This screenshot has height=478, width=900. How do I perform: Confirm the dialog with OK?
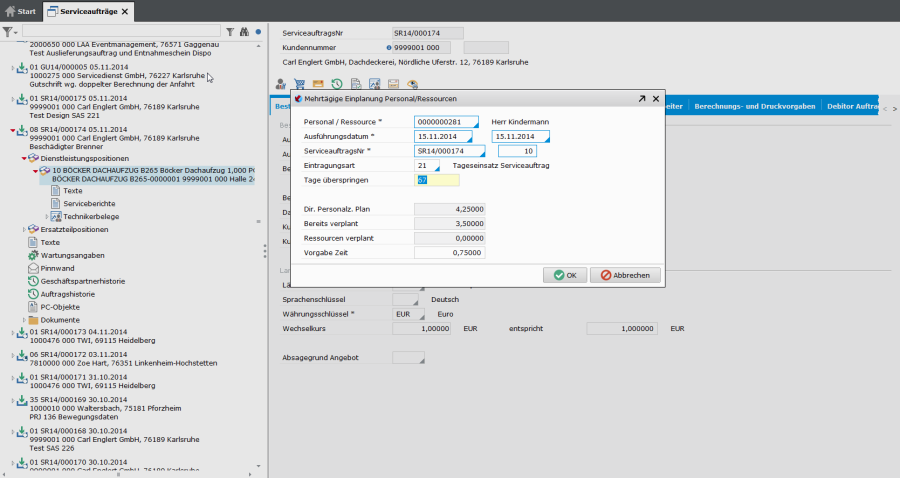click(564, 275)
